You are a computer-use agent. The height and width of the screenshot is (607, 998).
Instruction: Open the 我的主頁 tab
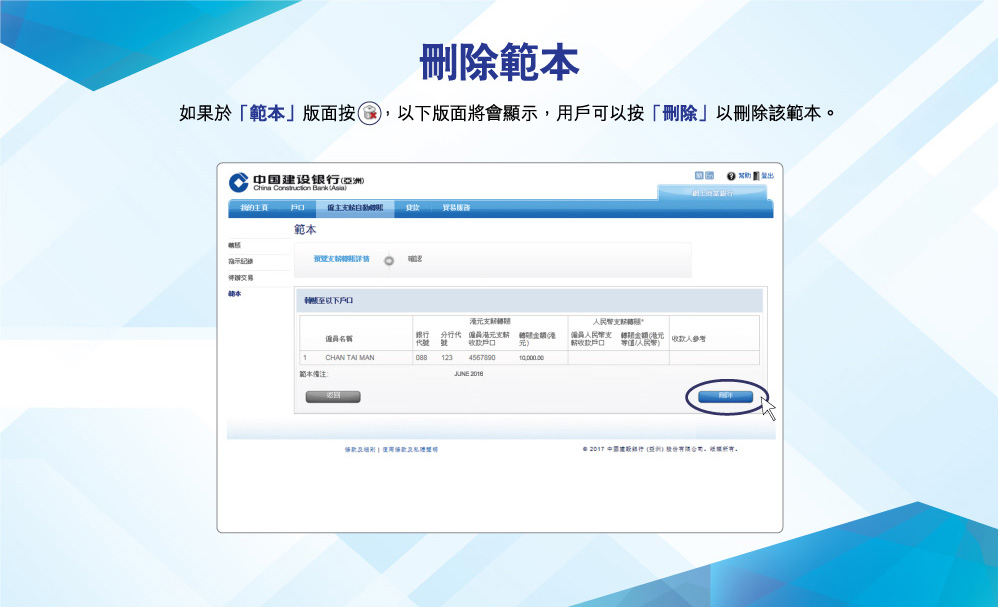coord(253,208)
